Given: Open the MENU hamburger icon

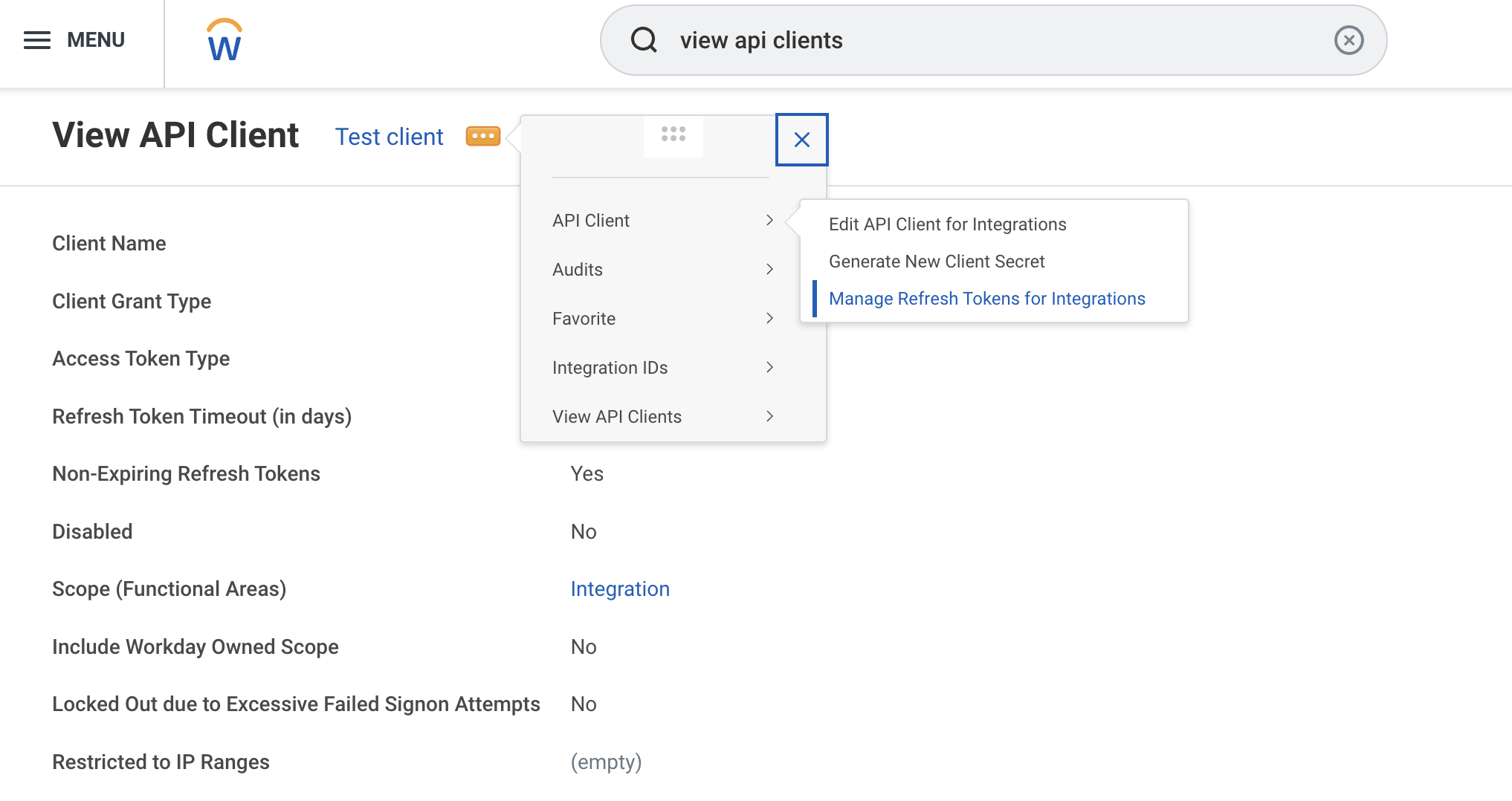Looking at the screenshot, I should tap(36, 40).
